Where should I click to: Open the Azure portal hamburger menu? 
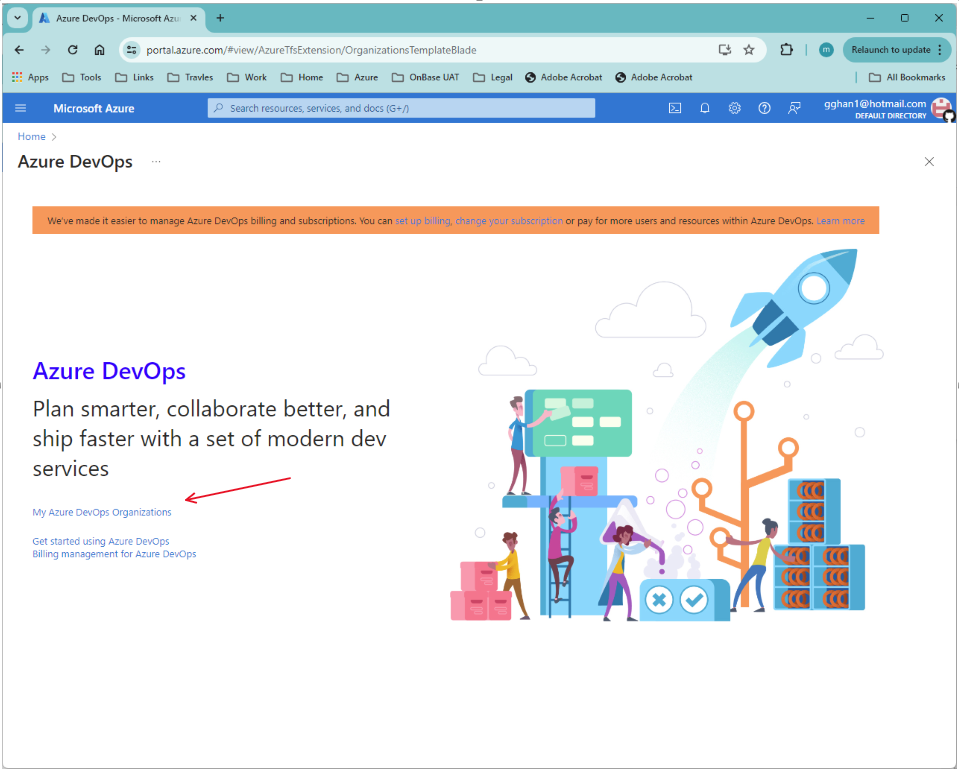coord(20,108)
